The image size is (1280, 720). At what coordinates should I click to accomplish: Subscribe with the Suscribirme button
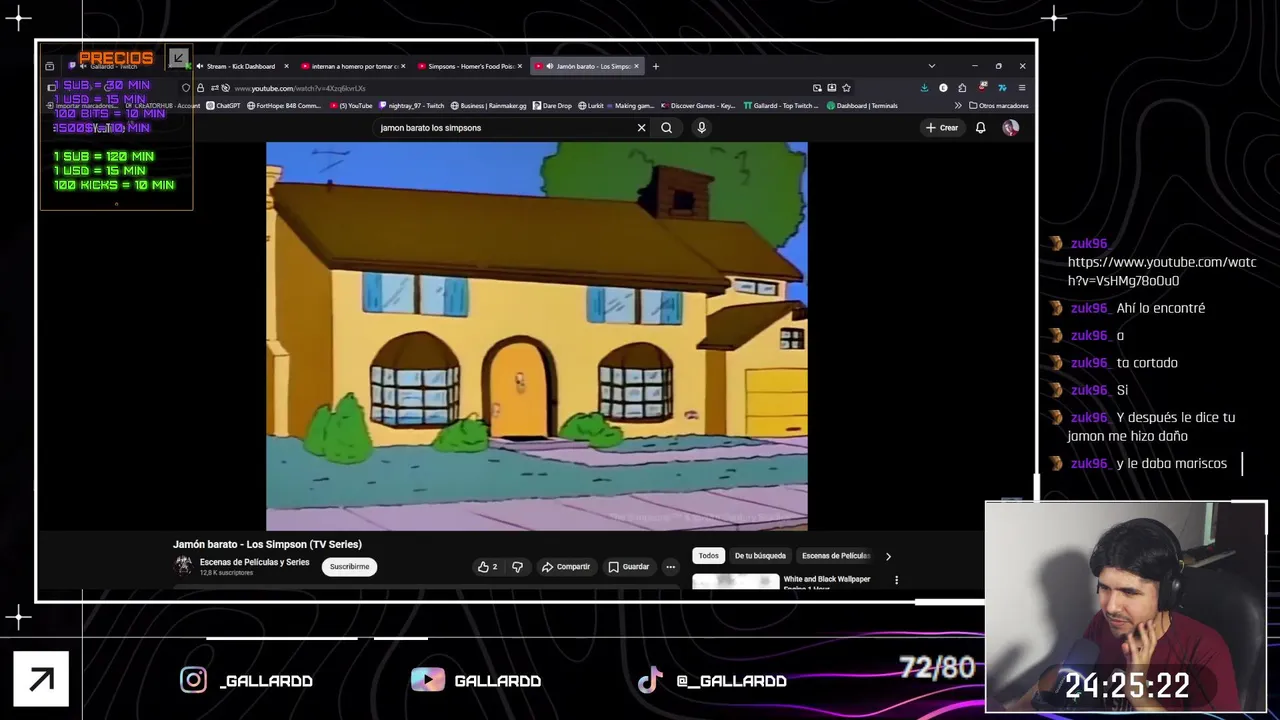tap(349, 567)
